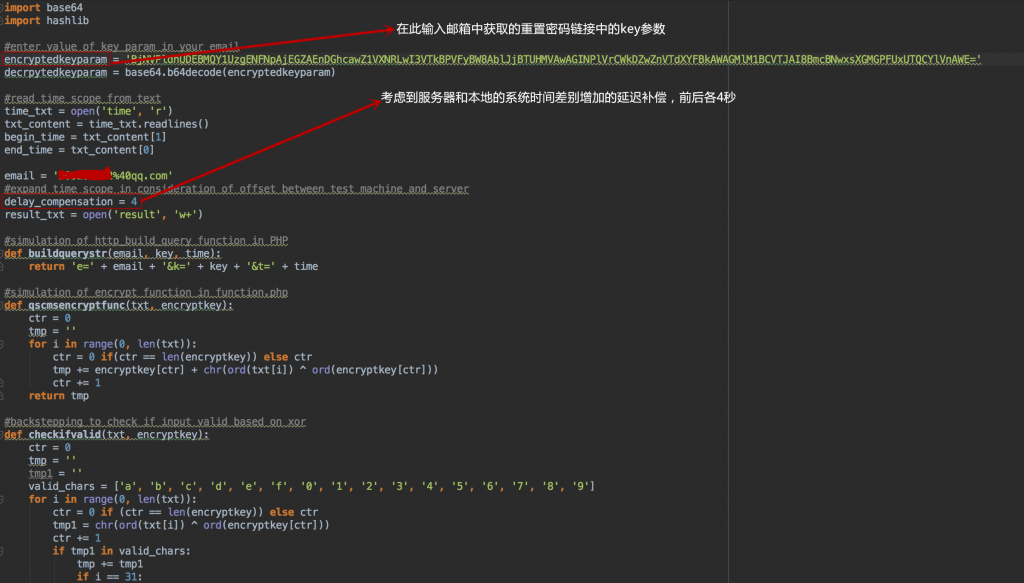Select the Chinese annotation about delay compensation
Image resolution: width=1024 pixels, height=583 pixels.
pyautogui.click(x=559, y=98)
